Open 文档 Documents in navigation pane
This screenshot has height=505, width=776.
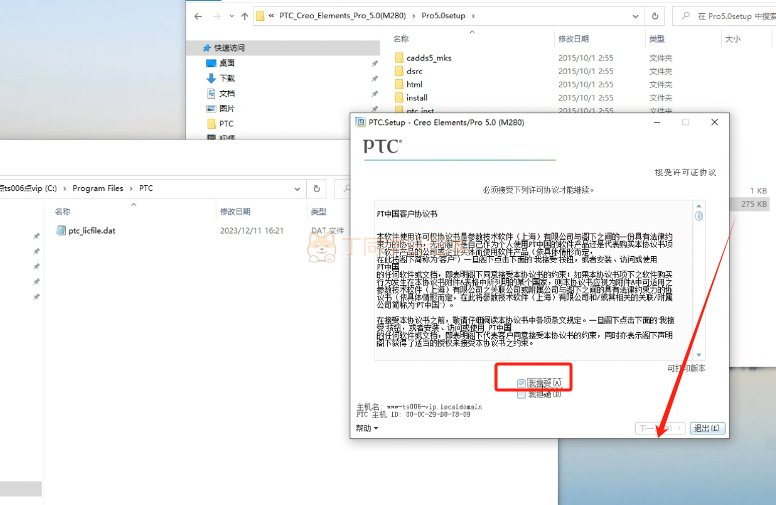point(227,94)
